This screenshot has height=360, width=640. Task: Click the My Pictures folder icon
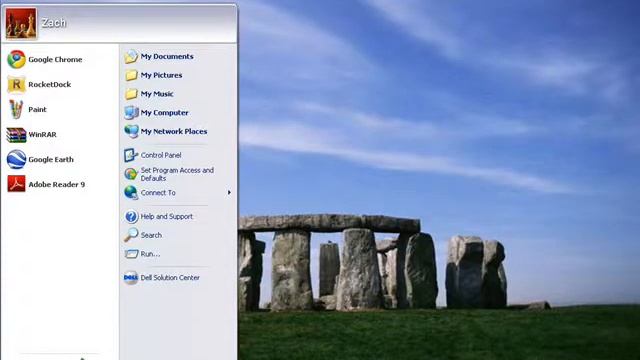131,75
